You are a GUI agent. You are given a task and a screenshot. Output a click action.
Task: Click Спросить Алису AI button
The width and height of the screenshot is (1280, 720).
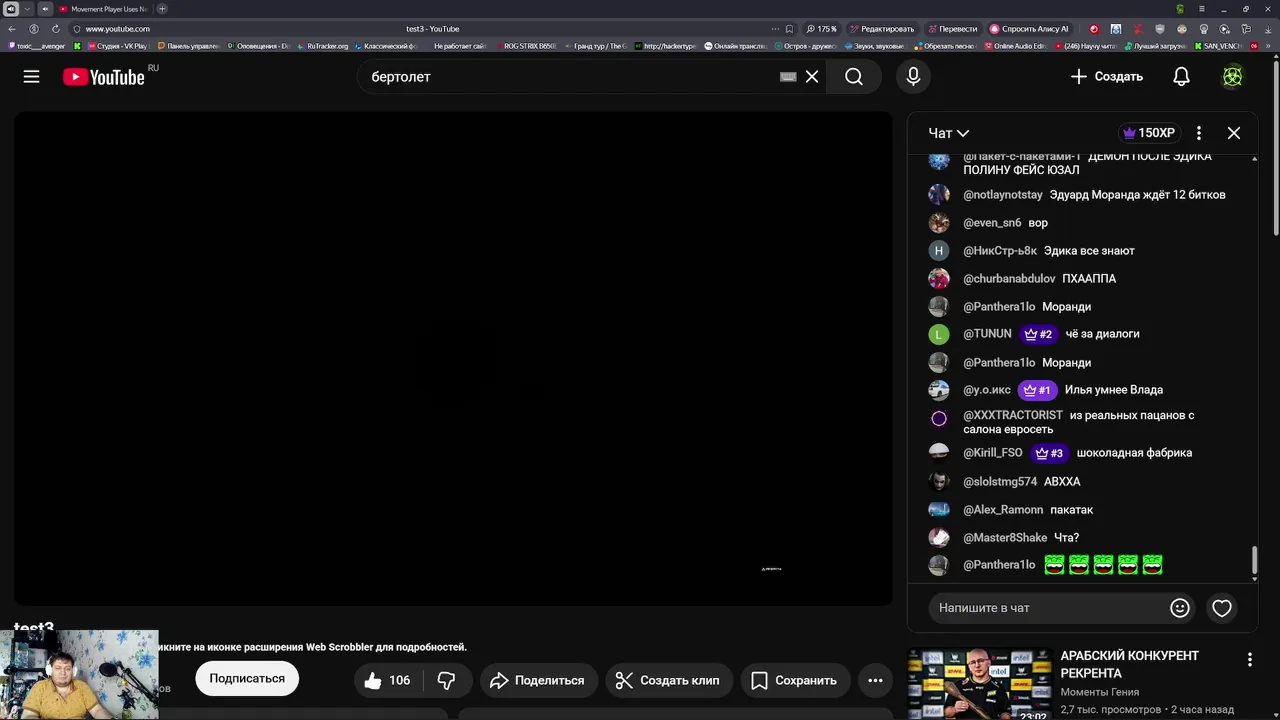[x=1030, y=29]
